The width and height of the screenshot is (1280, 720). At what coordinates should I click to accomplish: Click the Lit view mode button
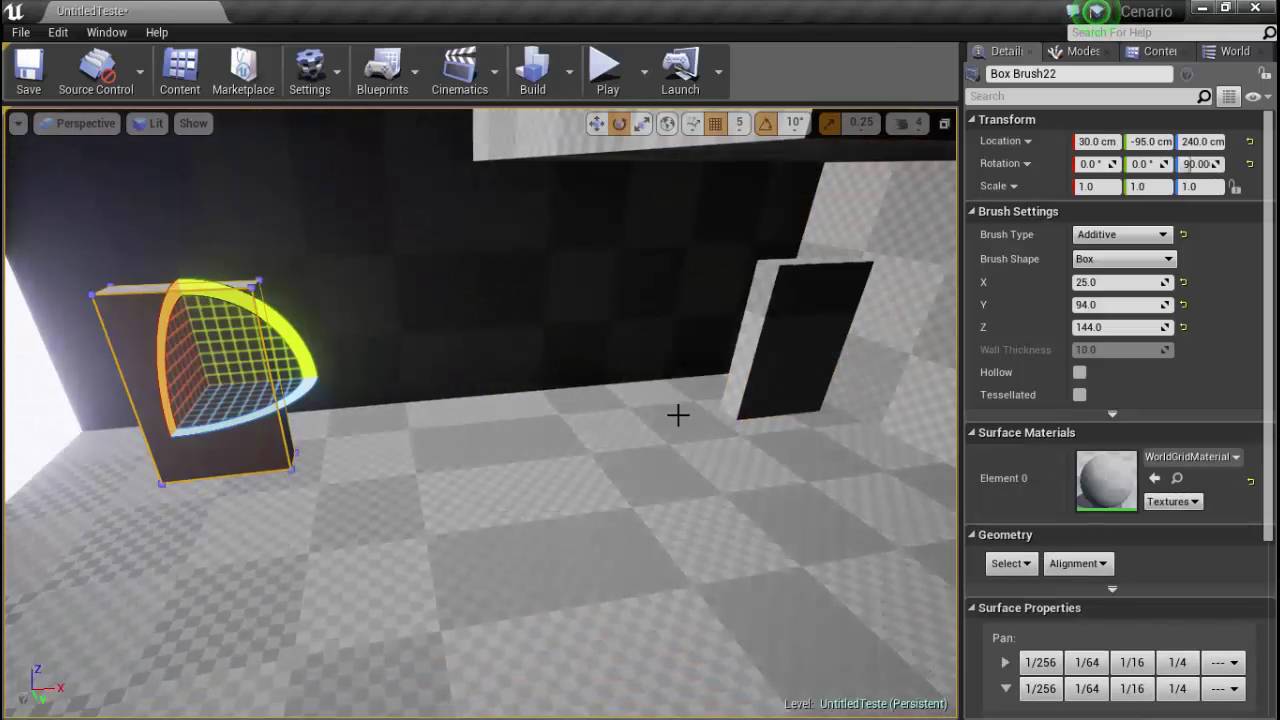click(x=148, y=123)
